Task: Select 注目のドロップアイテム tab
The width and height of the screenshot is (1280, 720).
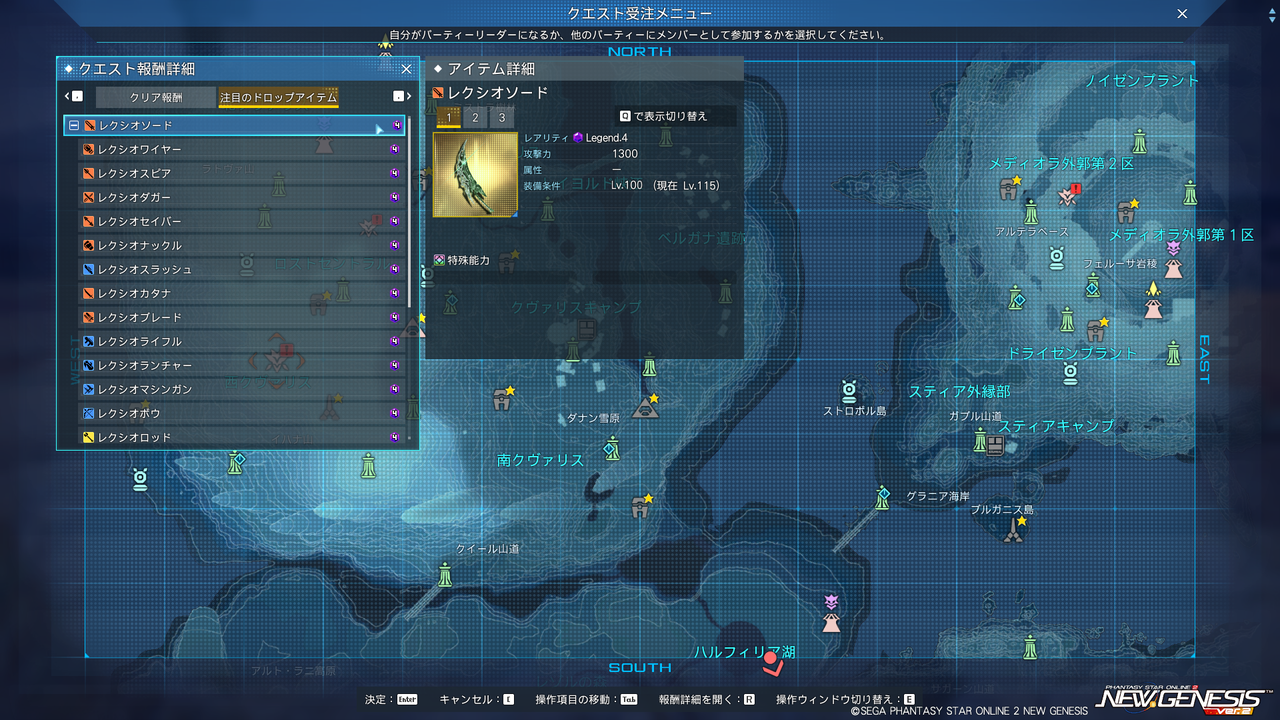Action: [x=278, y=98]
